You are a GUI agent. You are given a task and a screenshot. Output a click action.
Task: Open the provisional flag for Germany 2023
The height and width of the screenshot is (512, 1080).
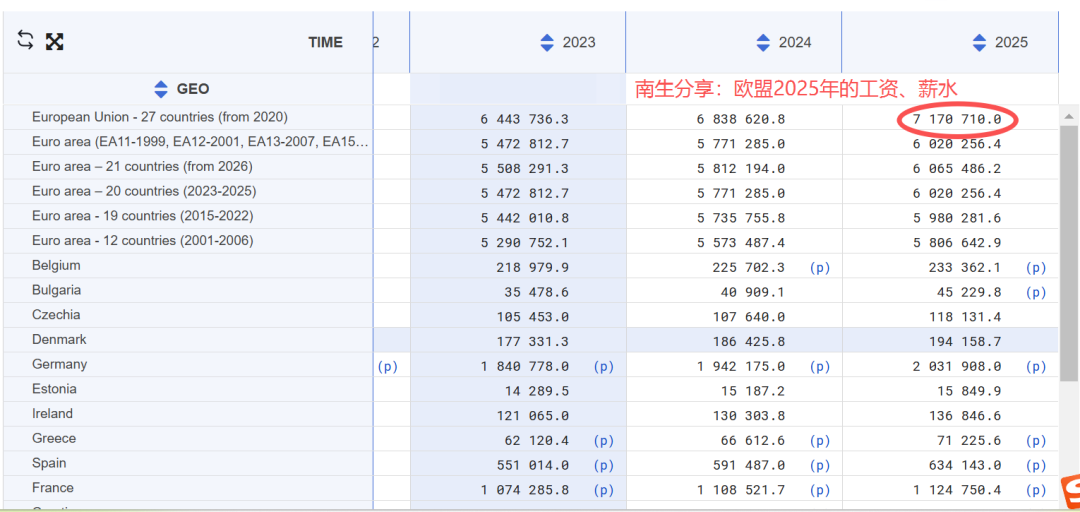[604, 367]
